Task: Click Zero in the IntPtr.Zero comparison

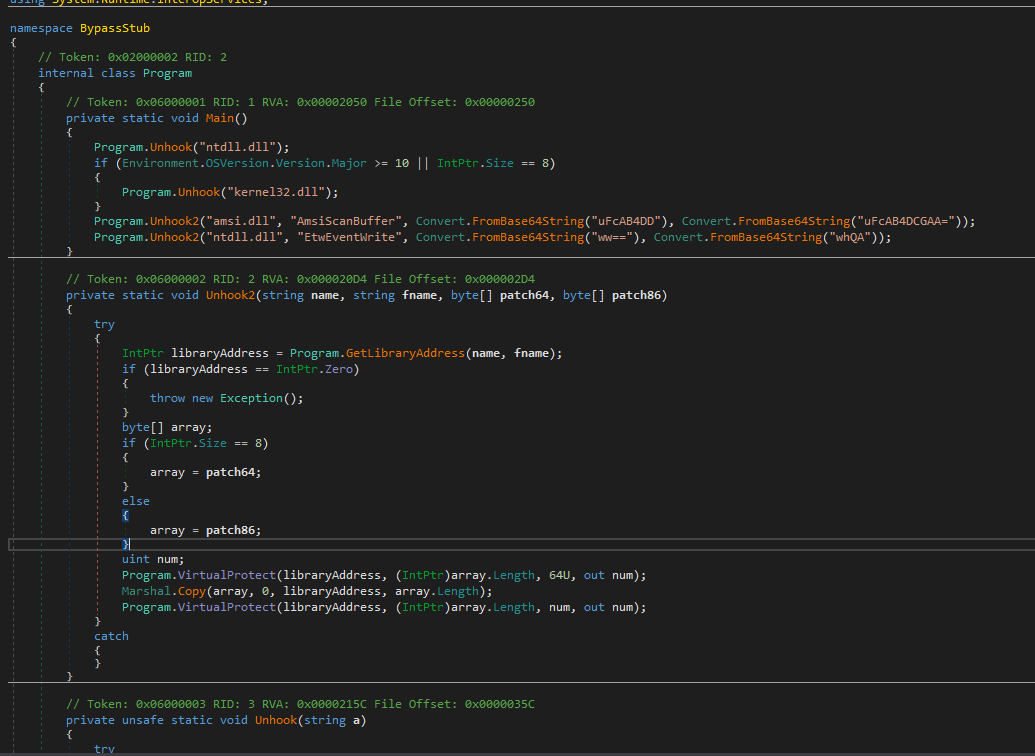Action: click(339, 369)
